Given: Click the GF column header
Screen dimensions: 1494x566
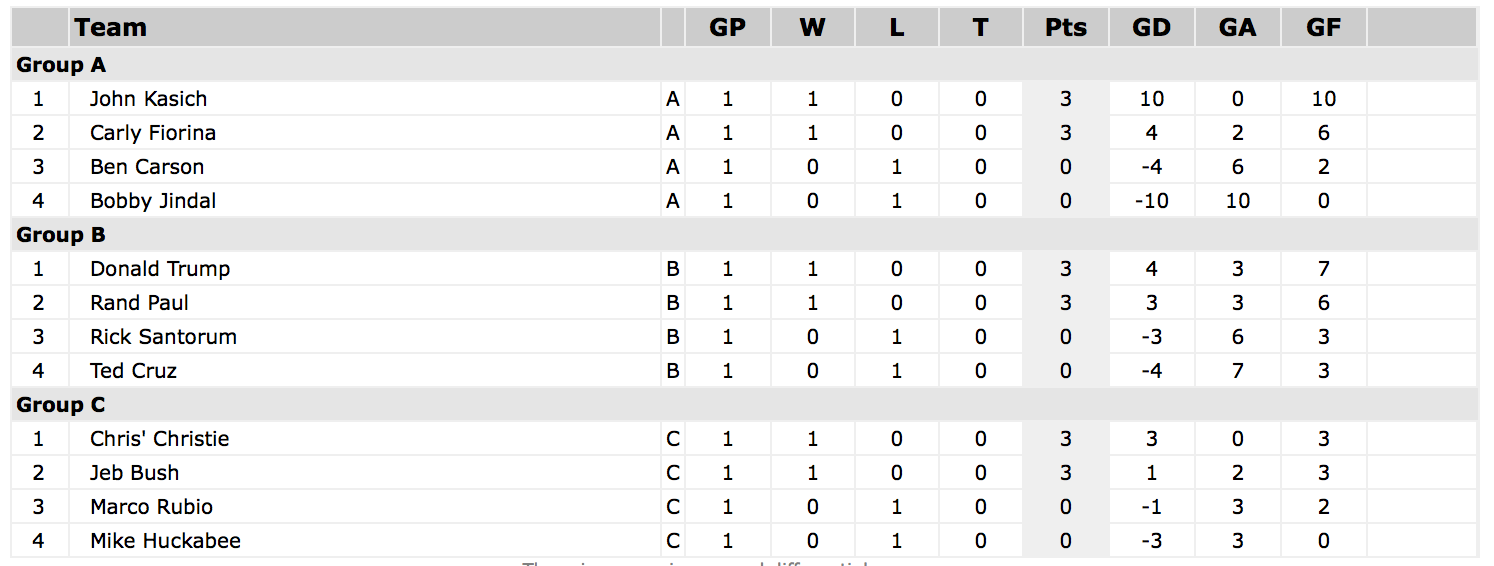Looking at the screenshot, I should (1323, 27).
